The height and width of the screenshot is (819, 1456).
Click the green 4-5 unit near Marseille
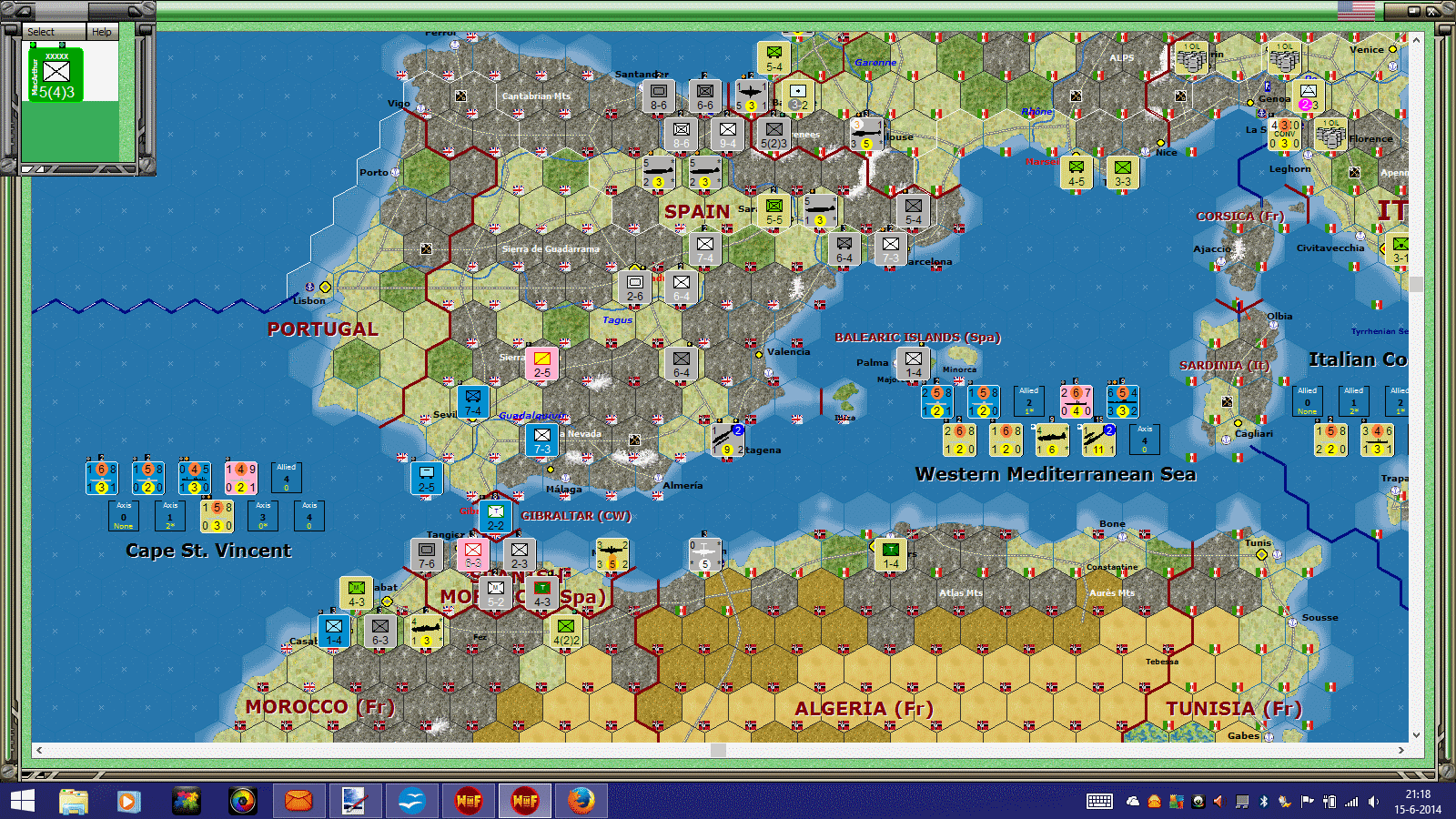1076,173
